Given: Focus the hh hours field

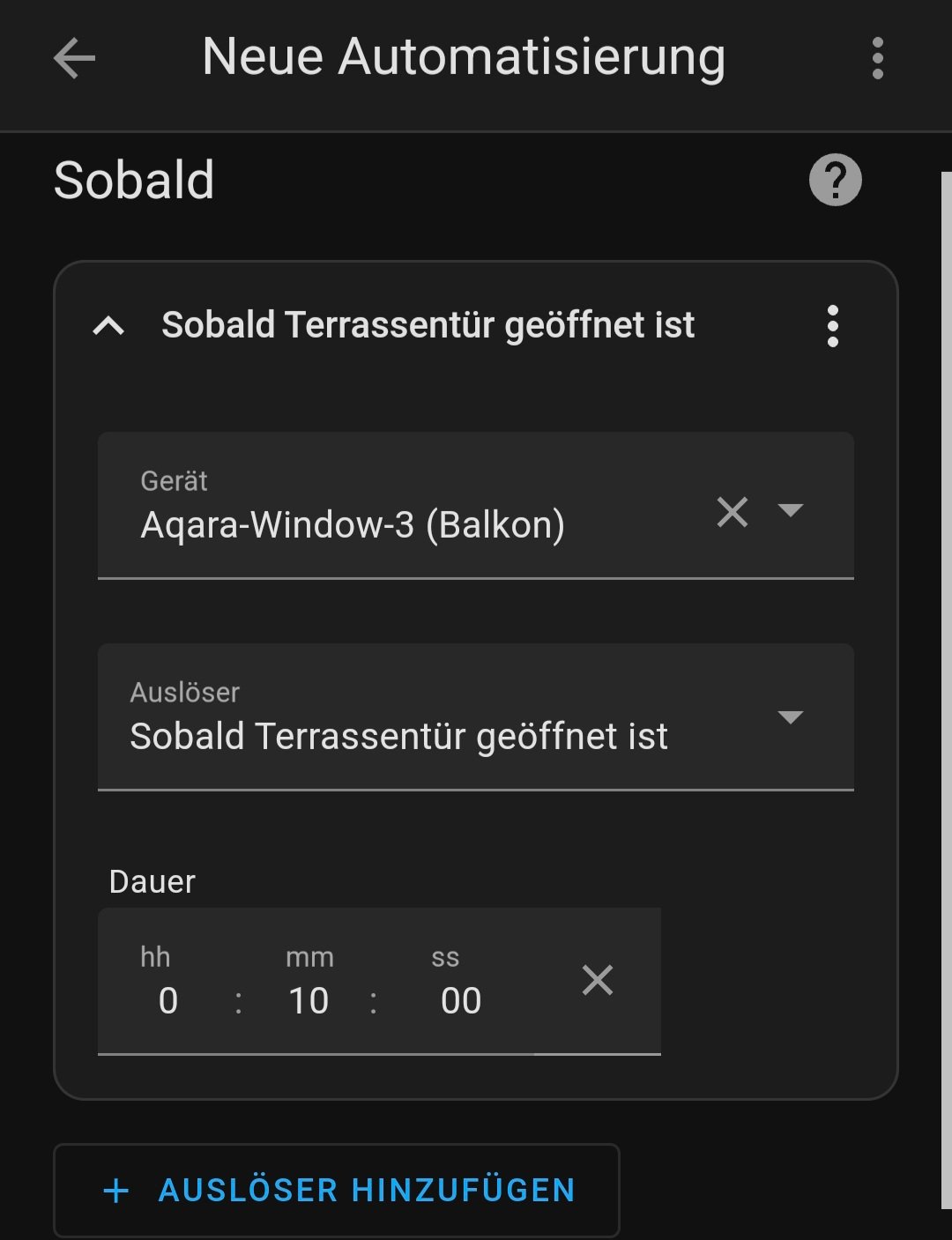Looking at the screenshot, I should (x=167, y=1000).
